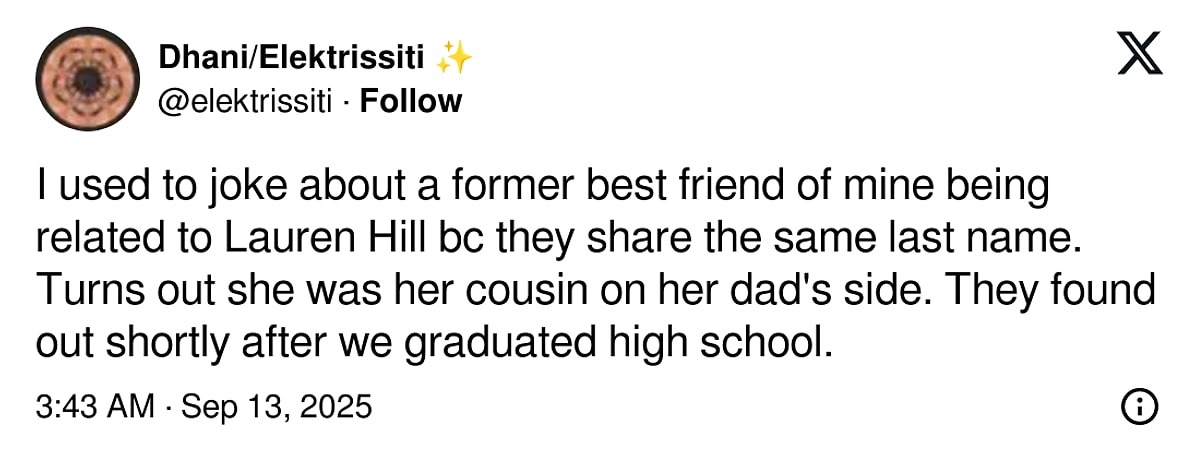Click the @elektrissiti handle
The height and width of the screenshot is (466, 1200).
coord(244,101)
